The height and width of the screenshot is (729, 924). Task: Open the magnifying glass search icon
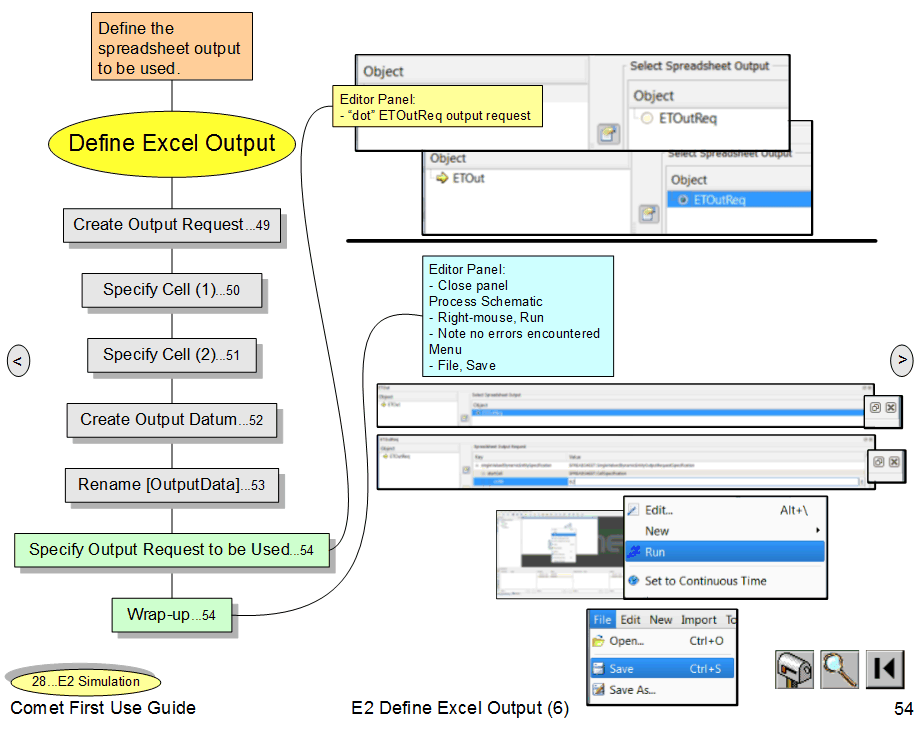point(839,669)
